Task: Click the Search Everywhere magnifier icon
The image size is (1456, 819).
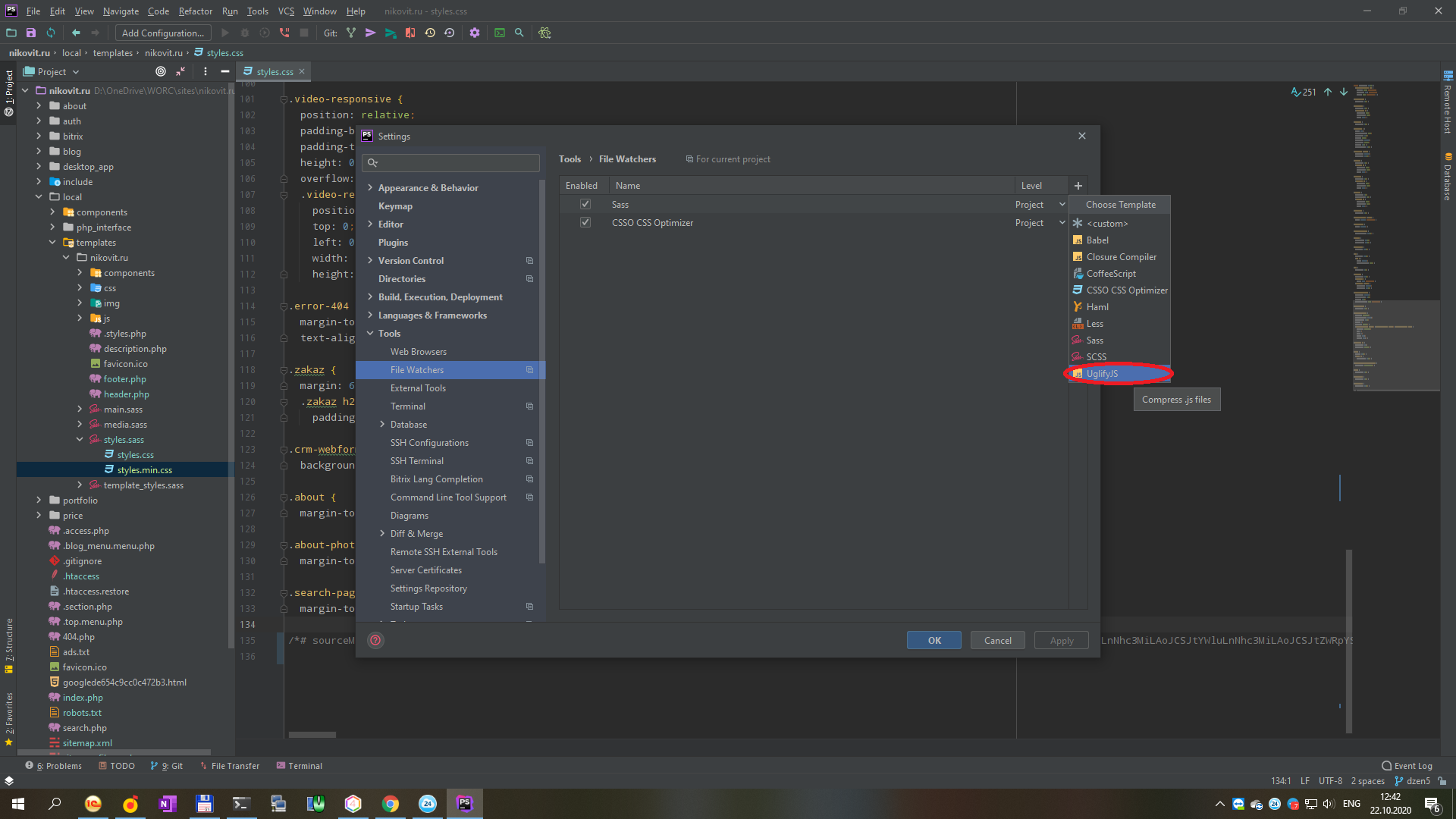Action: click(519, 33)
